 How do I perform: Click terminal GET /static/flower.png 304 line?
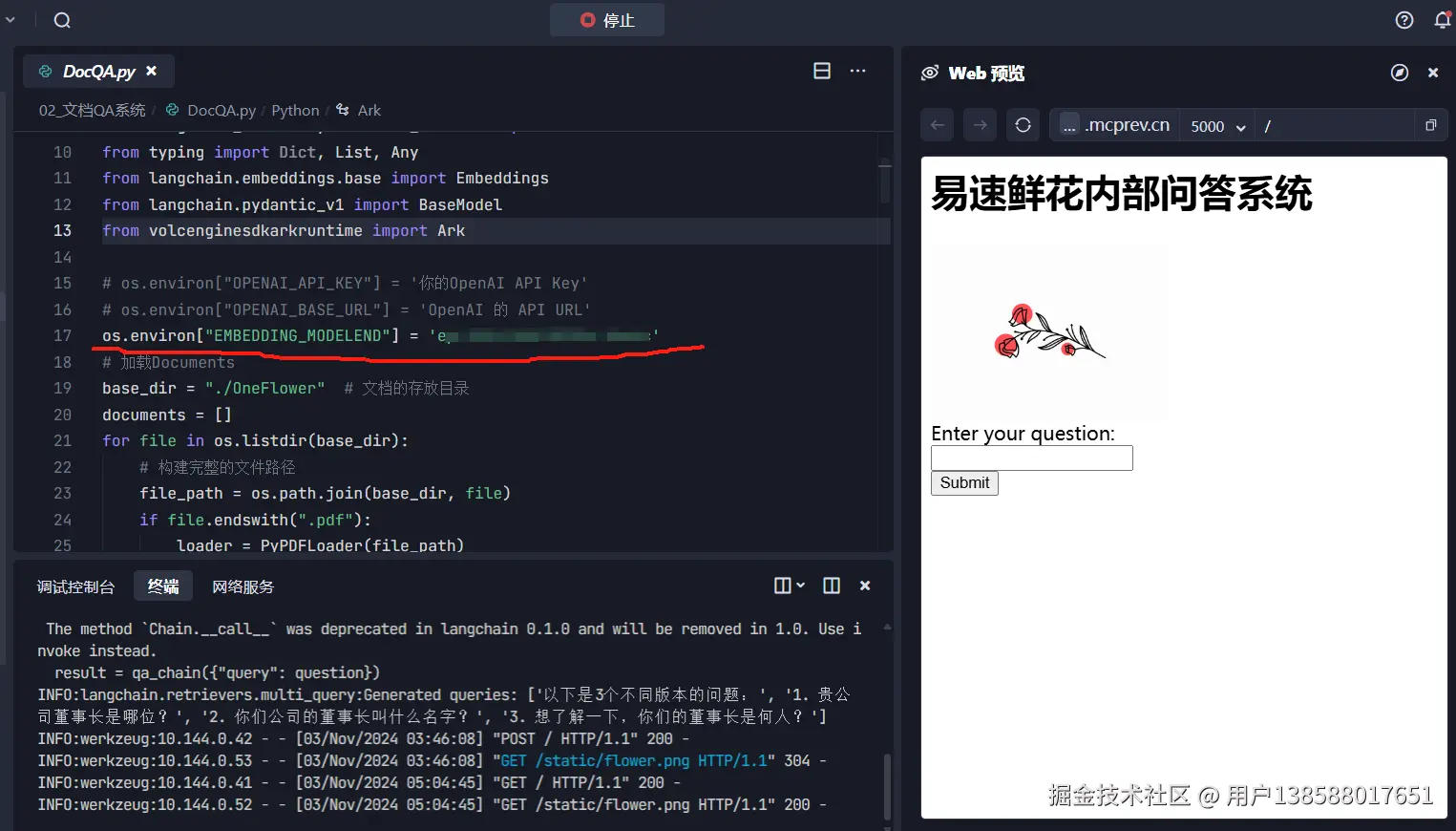click(x=432, y=761)
